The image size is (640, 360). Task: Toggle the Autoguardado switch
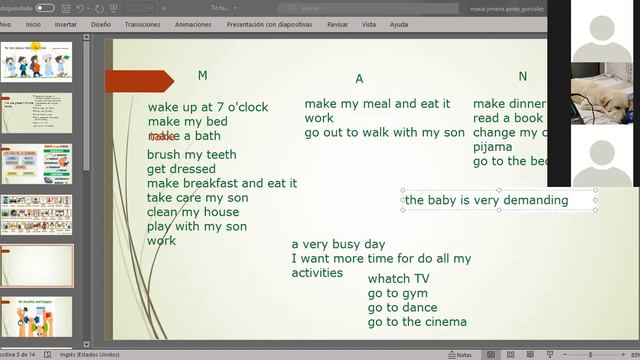click(44, 8)
